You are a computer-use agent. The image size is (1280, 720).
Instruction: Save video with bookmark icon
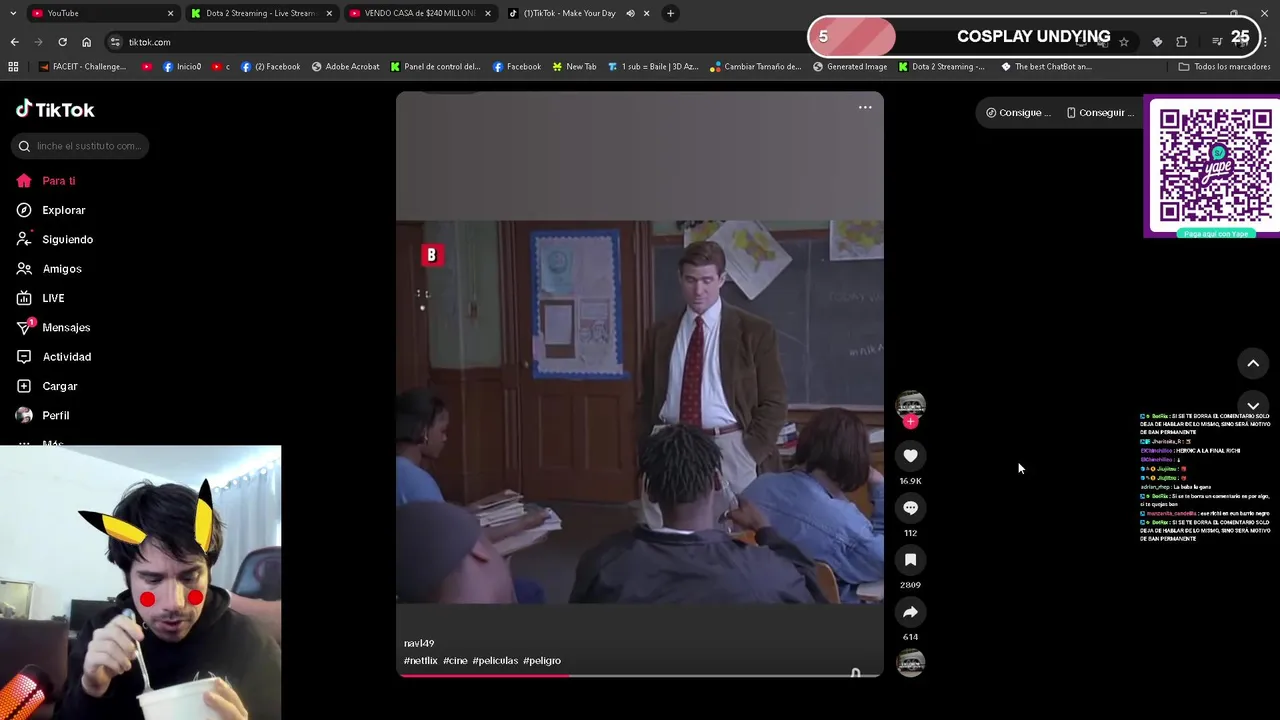click(910, 560)
